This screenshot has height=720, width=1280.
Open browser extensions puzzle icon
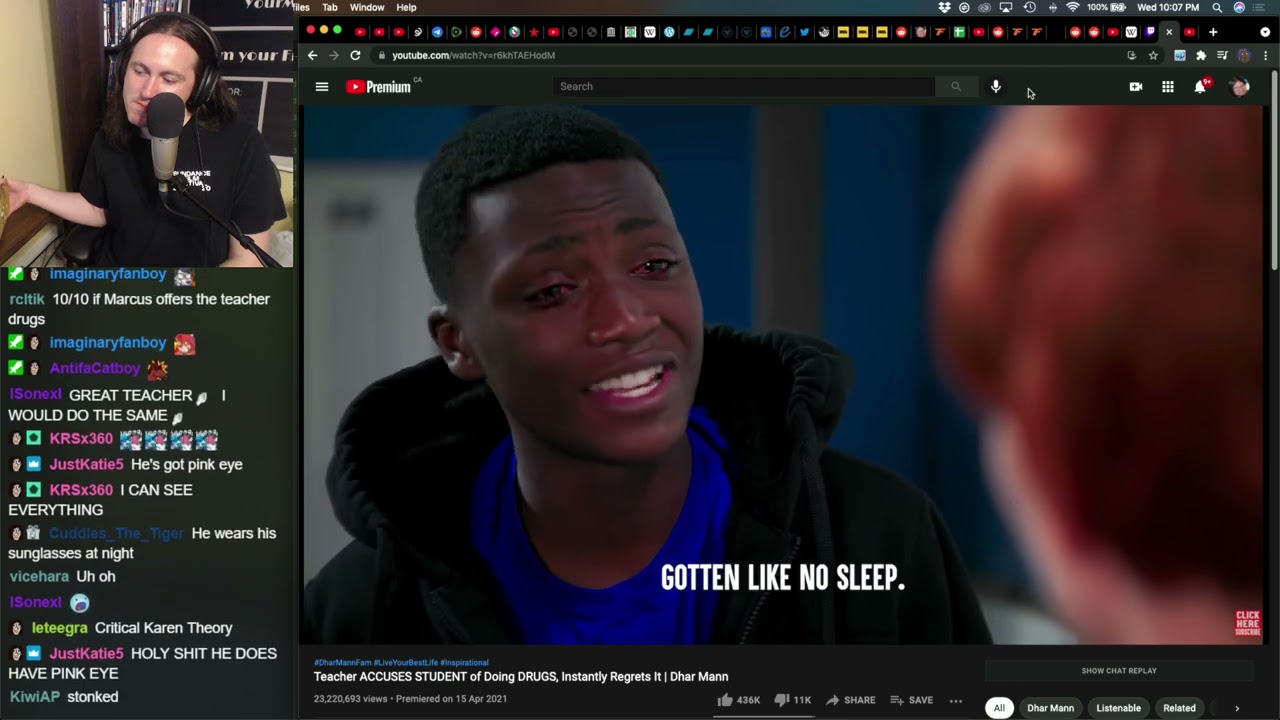pos(1201,56)
